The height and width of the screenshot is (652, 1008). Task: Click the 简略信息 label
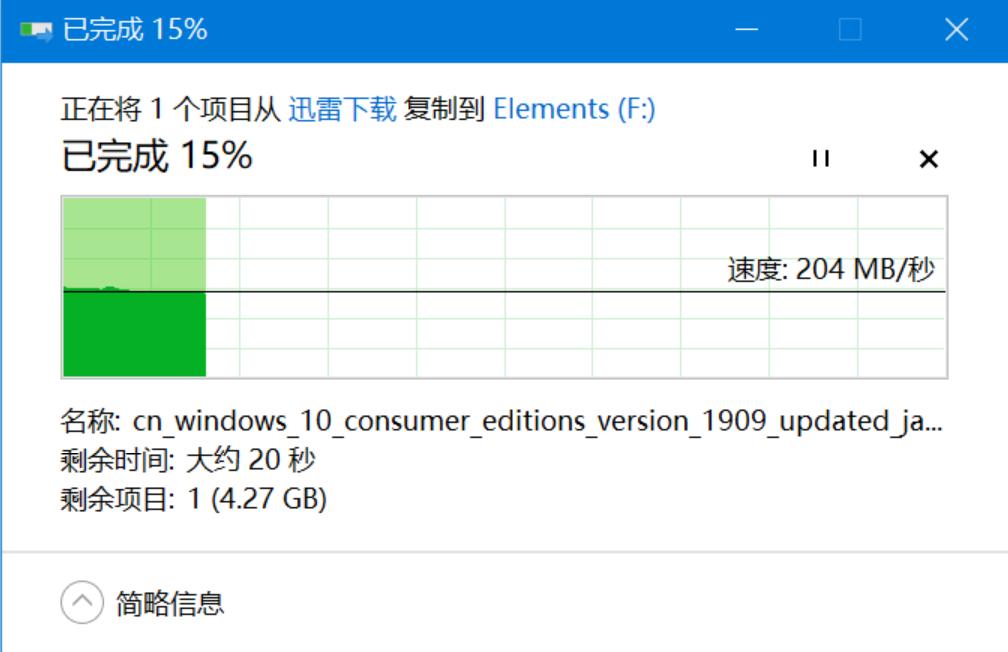click(170, 603)
